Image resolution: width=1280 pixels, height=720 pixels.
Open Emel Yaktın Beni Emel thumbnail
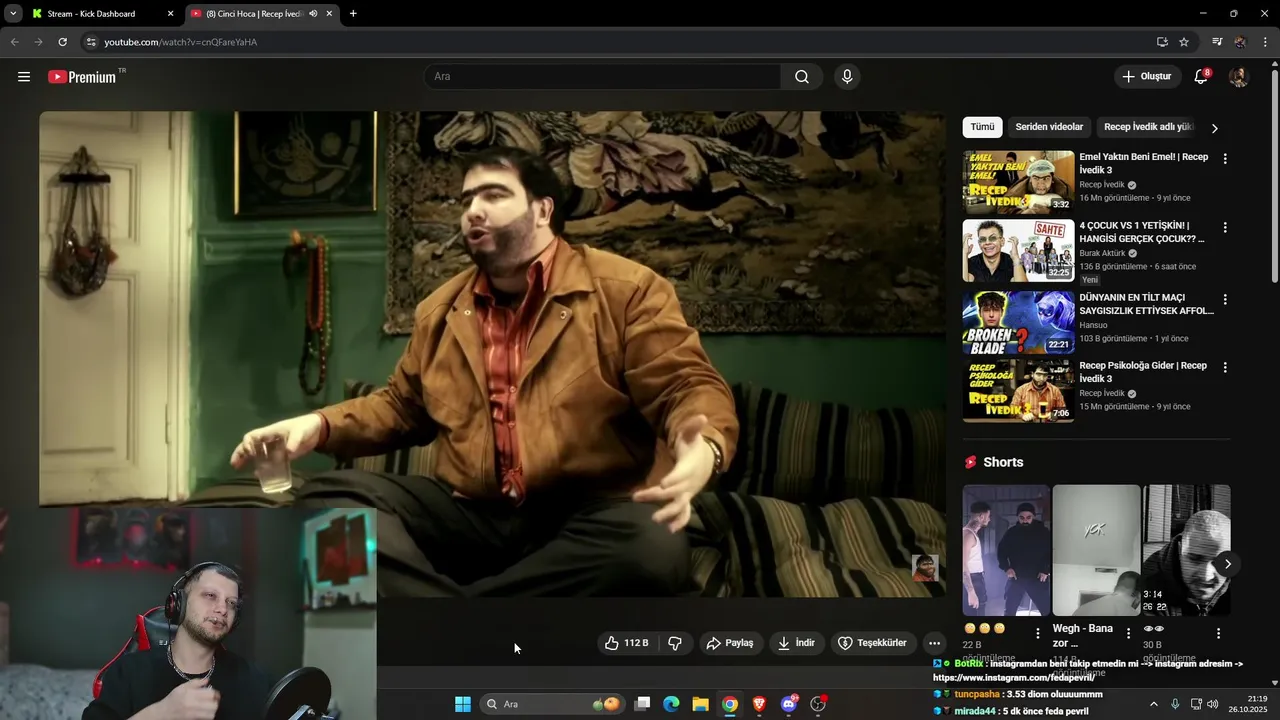[x=1018, y=182]
